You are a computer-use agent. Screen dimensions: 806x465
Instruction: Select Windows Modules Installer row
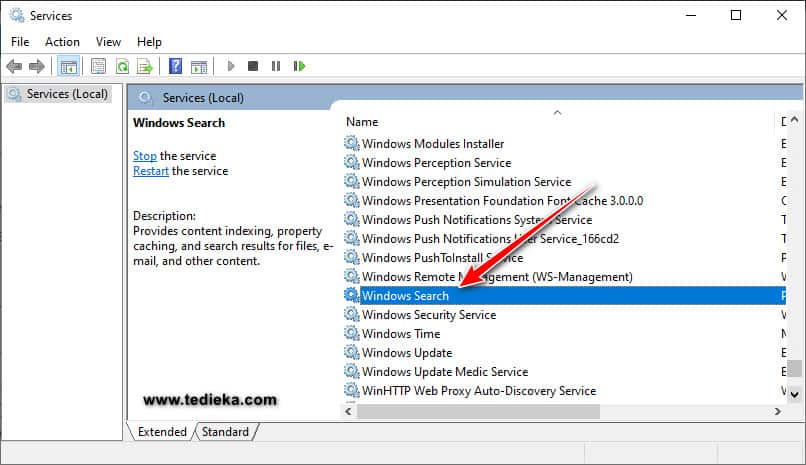[x=564, y=143]
